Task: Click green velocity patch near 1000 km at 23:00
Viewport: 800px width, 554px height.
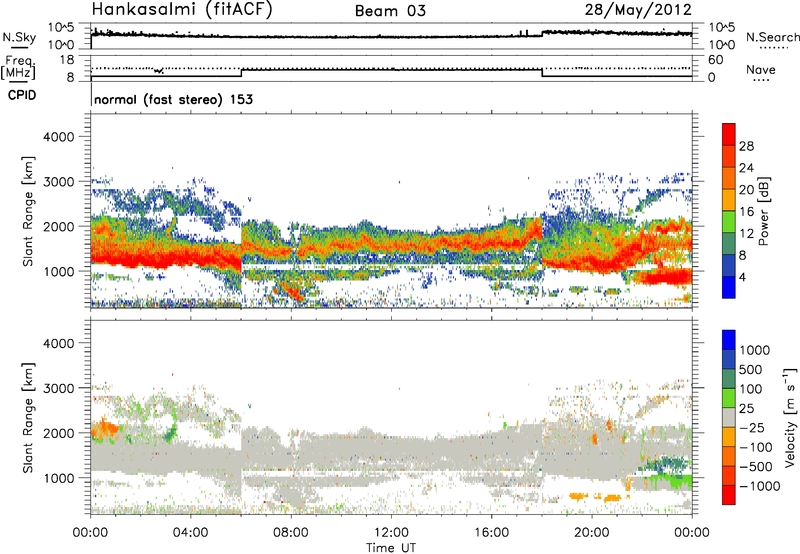Action: (673, 481)
